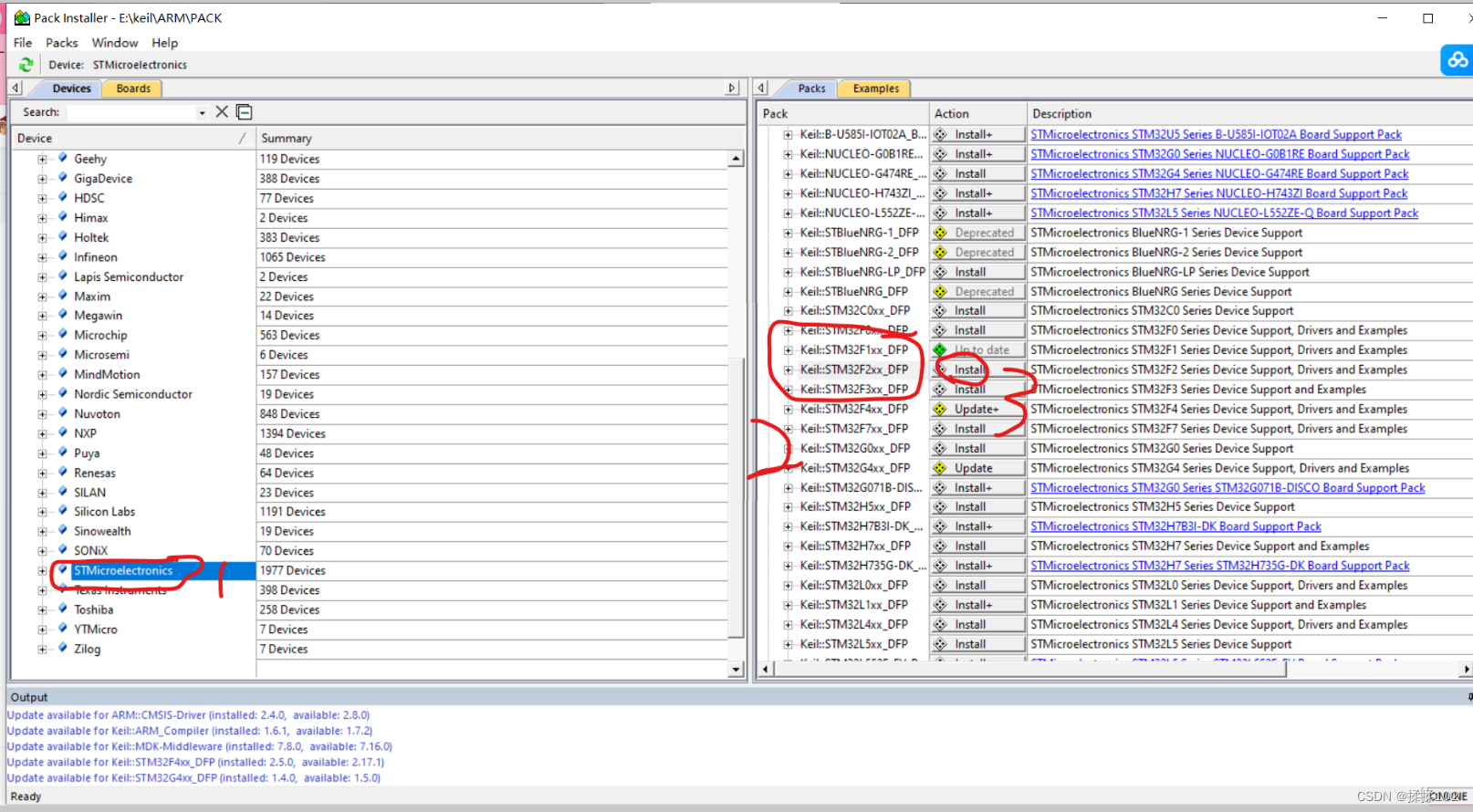Open the STM32H7B3I-DK Board Support Pack link

click(1175, 526)
